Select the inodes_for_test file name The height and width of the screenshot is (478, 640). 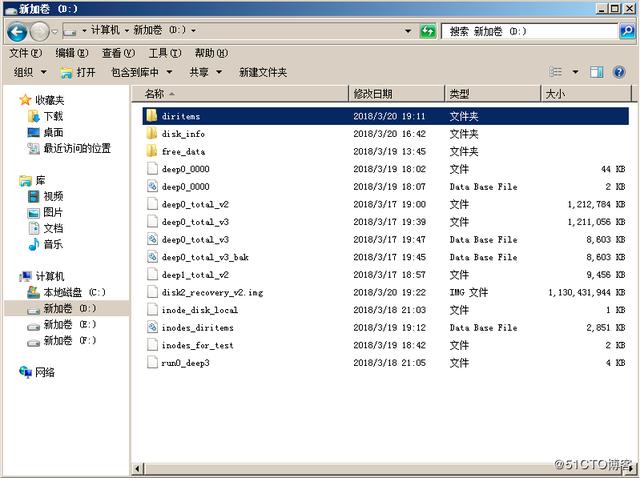tap(198, 345)
